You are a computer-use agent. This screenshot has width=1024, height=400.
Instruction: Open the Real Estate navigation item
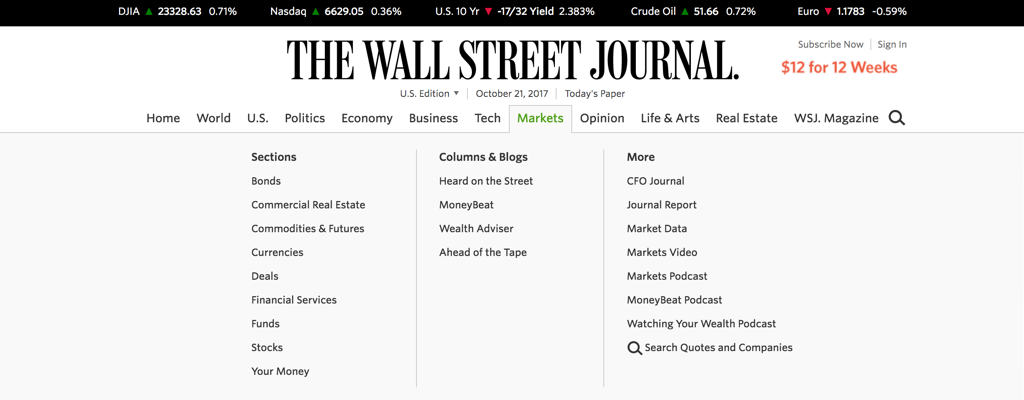pos(746,118)
